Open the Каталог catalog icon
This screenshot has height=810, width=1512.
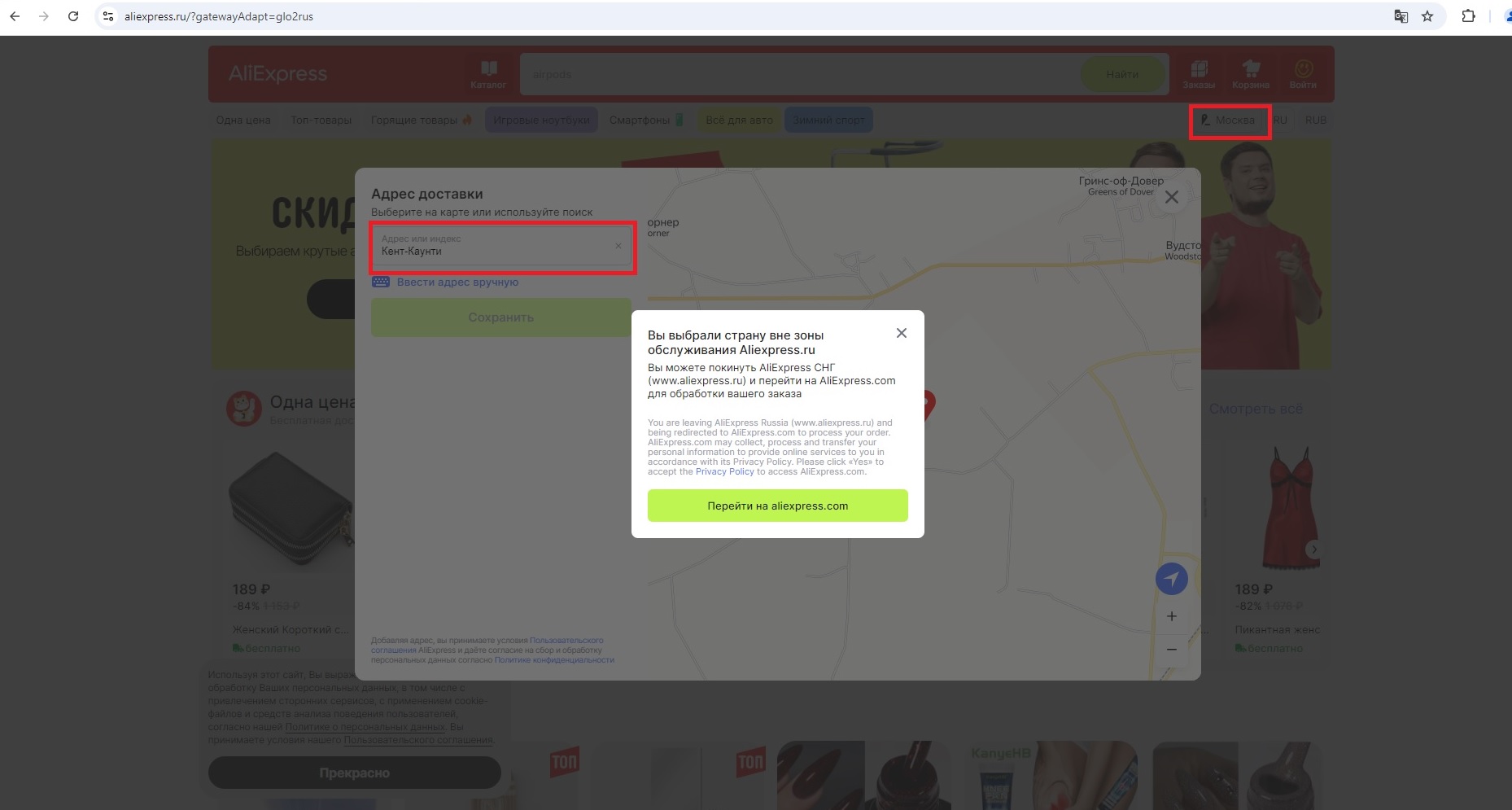pos(488,74)
